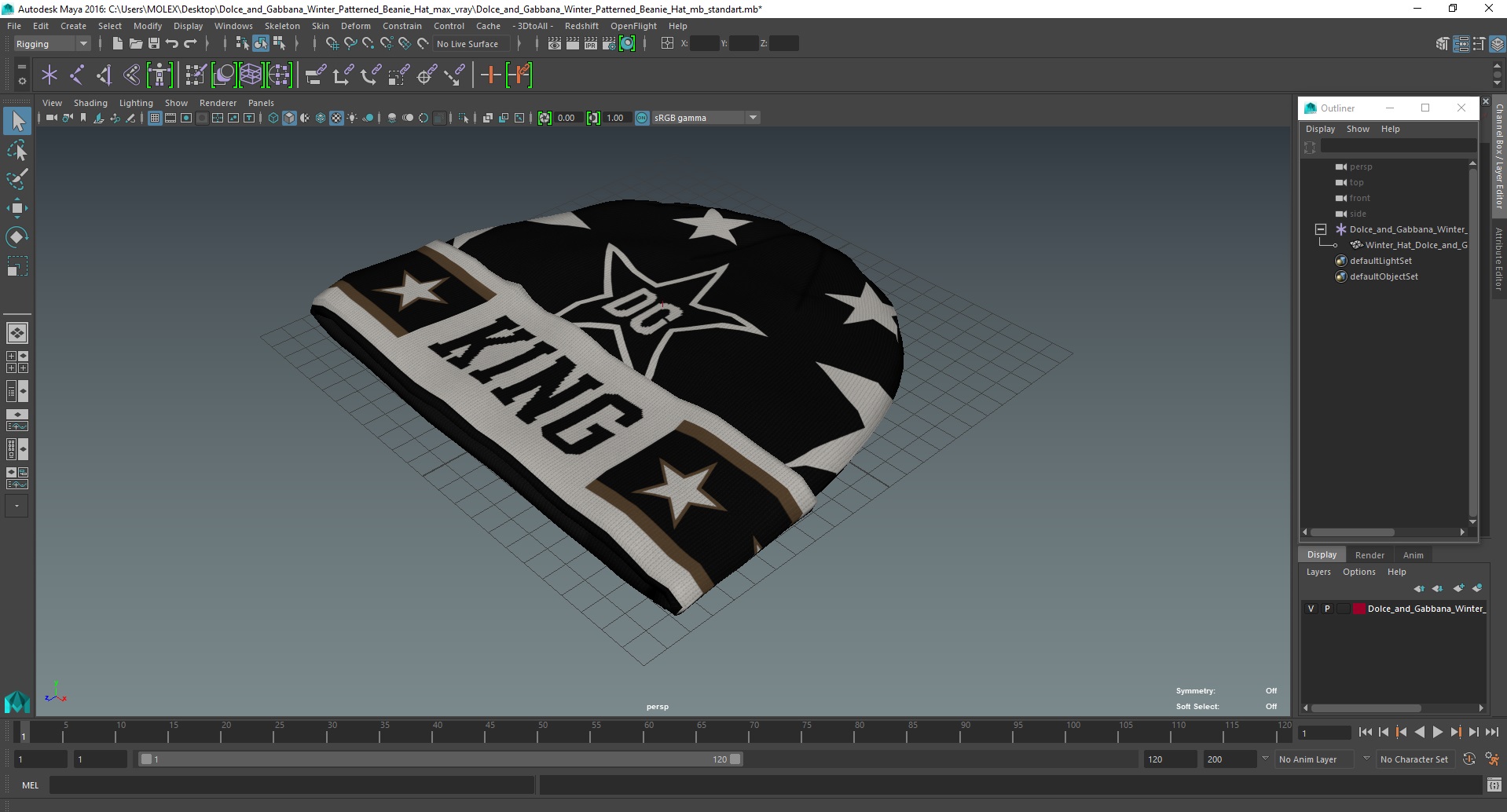Click the Save Scene icon

pos(154,44)
